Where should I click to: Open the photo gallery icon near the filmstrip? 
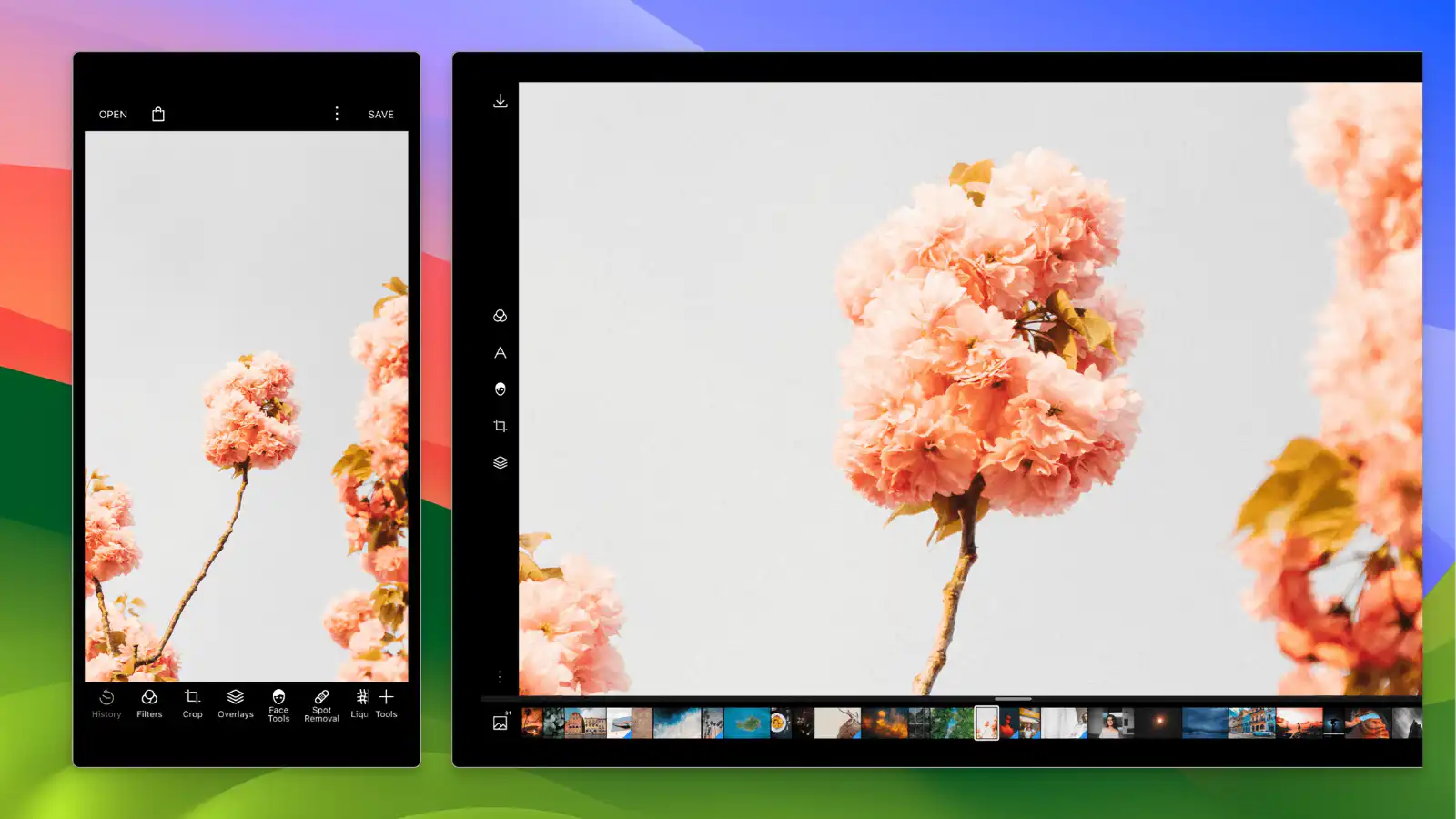(x=500, y=722)
